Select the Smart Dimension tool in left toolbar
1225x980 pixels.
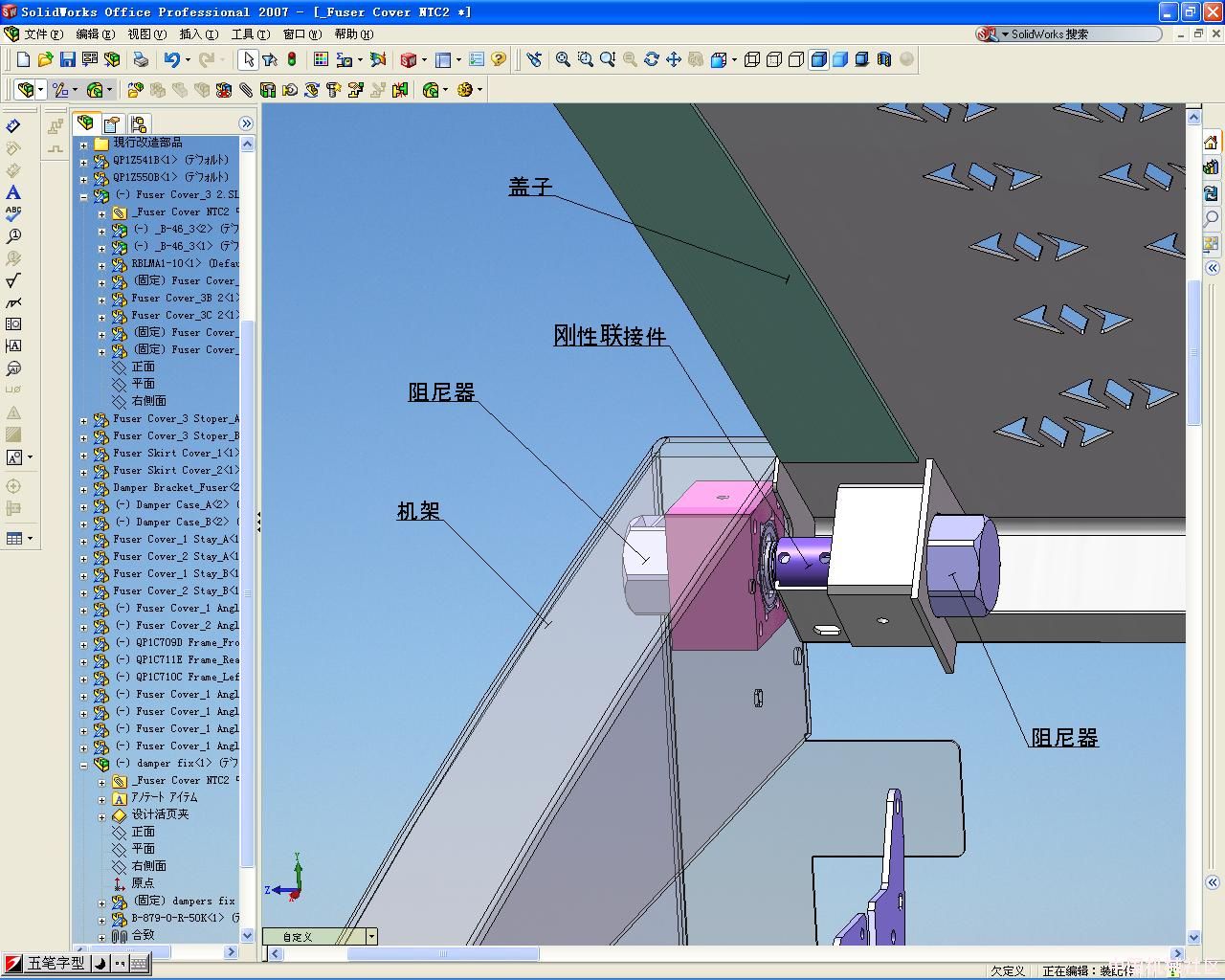pos(13,125)
